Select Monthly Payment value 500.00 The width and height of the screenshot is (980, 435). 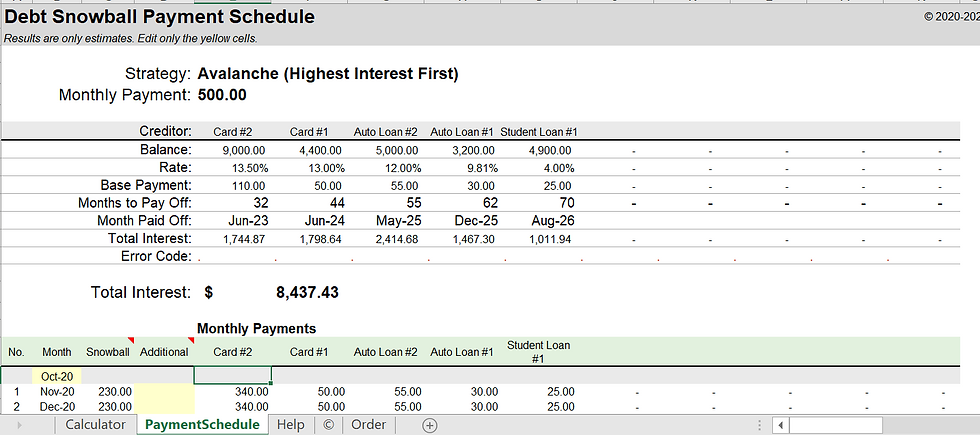click(222, 95)
